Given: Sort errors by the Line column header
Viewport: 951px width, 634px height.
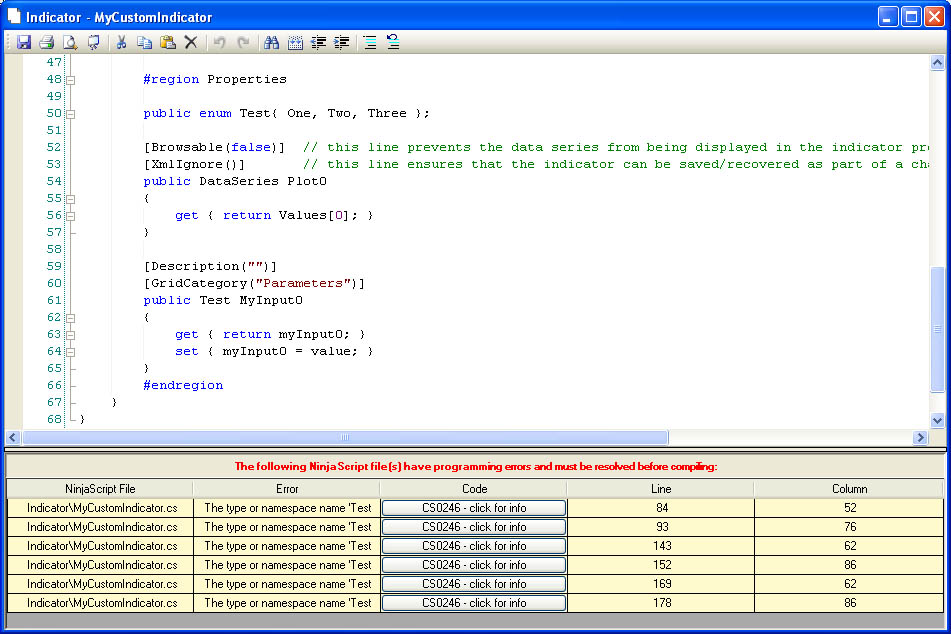Looking at the screenshot, I should [660, 489].
